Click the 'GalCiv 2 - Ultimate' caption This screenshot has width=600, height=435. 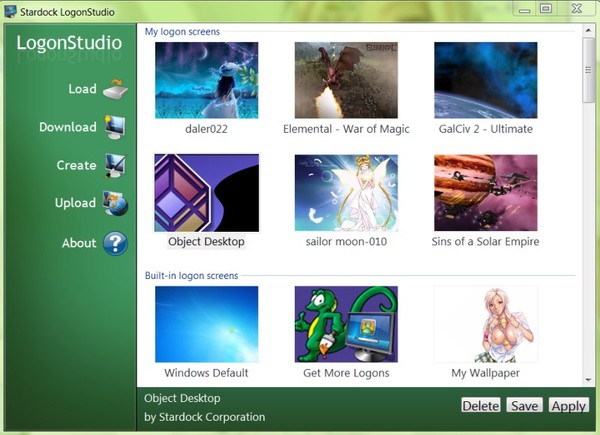tap(486, 129)
